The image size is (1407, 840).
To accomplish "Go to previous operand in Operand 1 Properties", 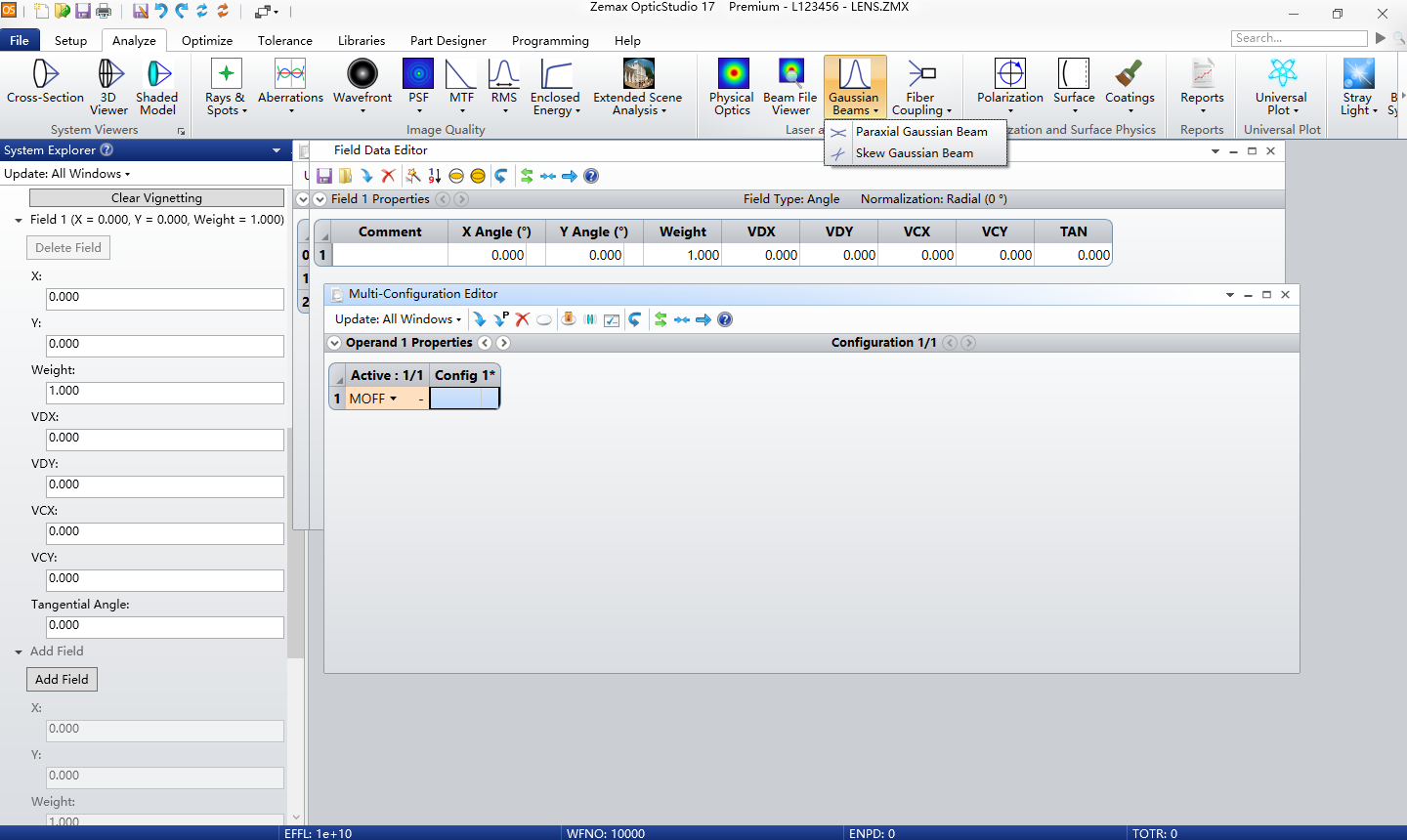I will tap(485, 343).
